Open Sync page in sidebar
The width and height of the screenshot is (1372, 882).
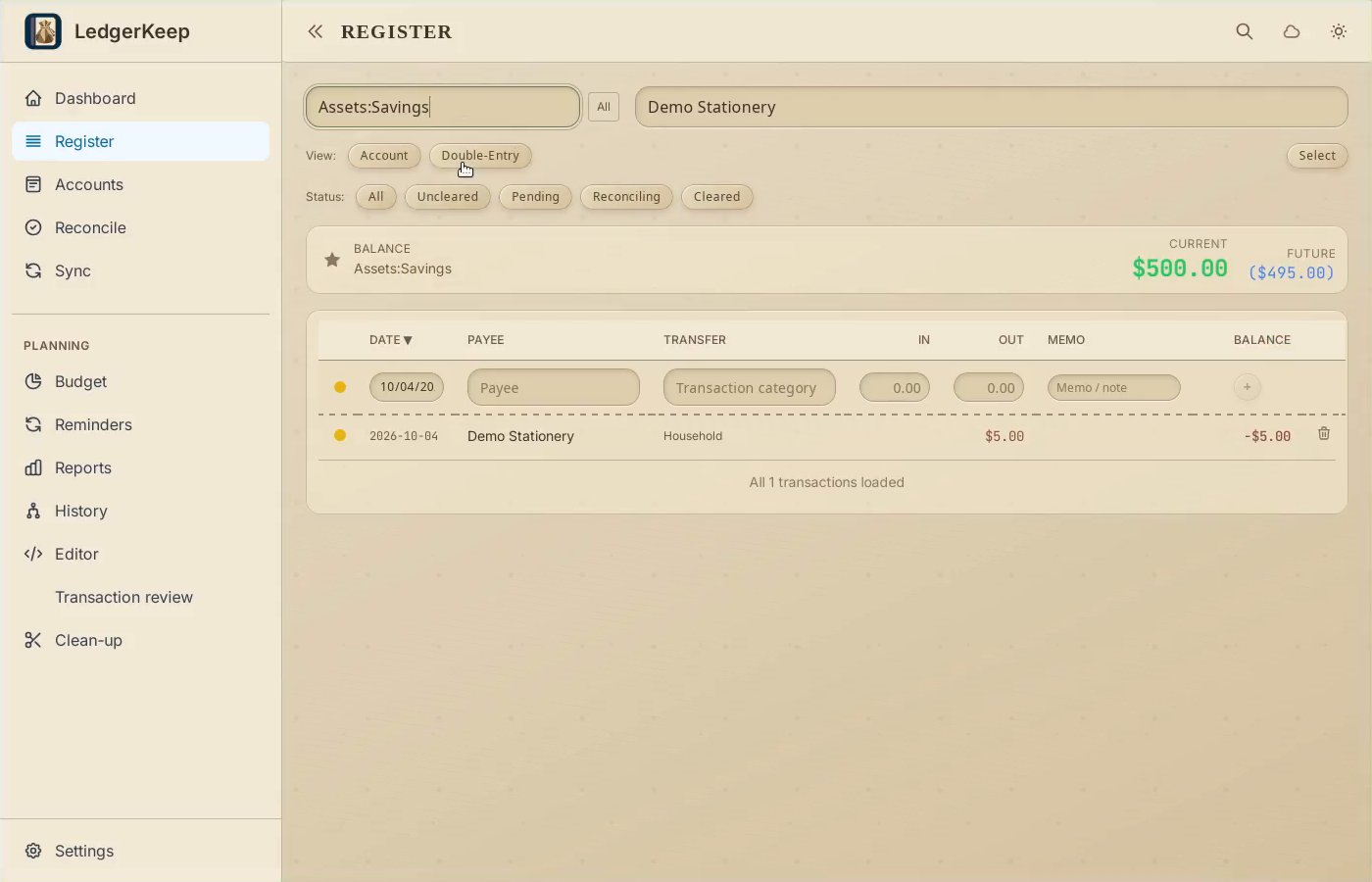[140, 270]
